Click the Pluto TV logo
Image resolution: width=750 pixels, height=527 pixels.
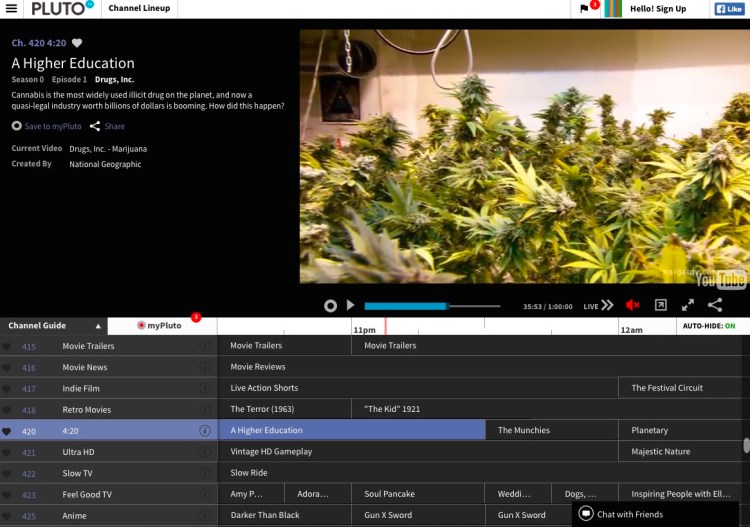coord(63,8)
